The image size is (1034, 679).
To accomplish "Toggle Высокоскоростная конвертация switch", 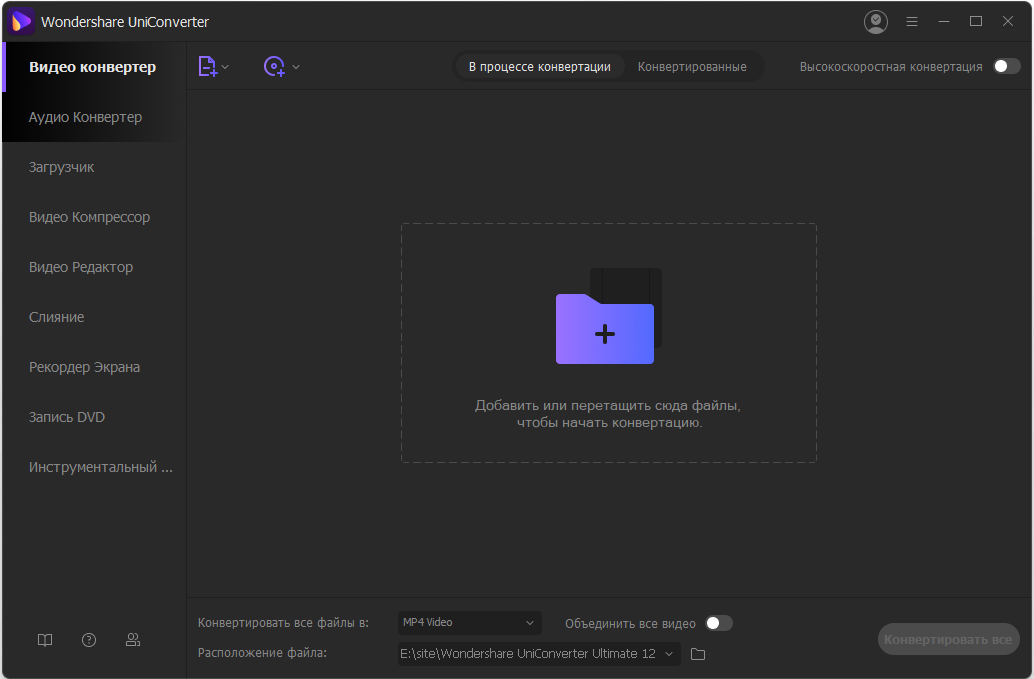I will pos(1007,67).
